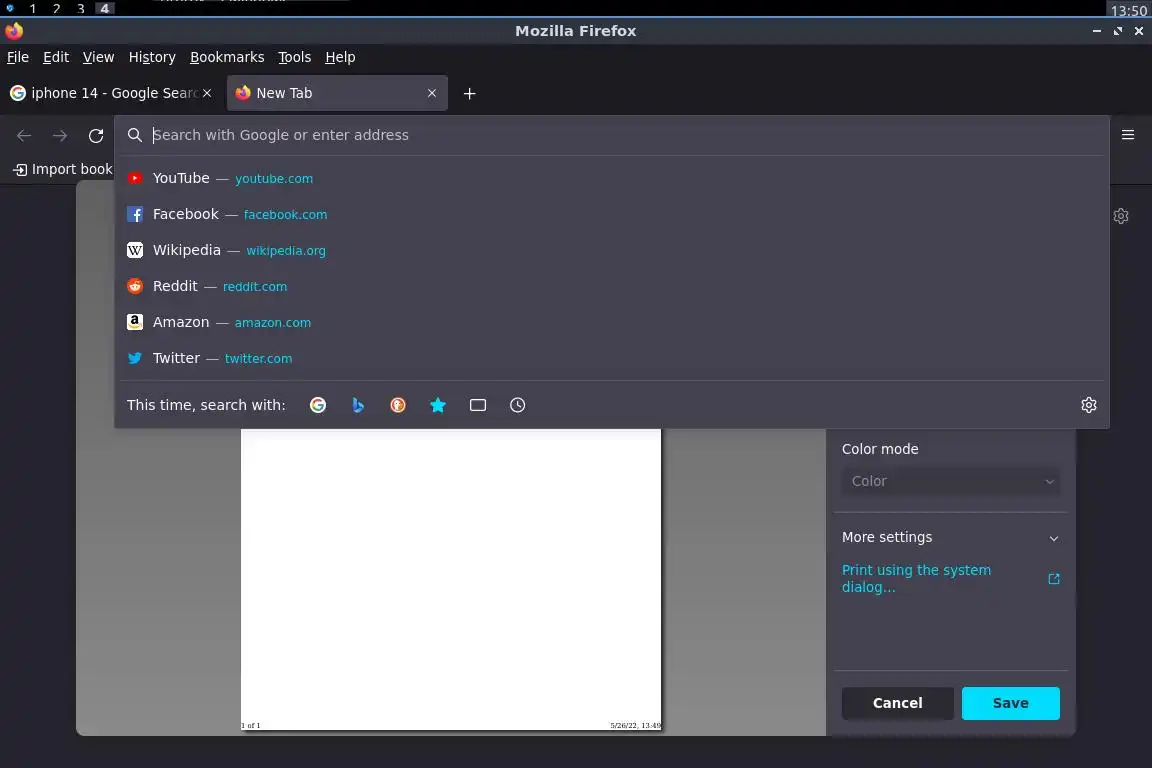Open the Tools menu

point(295,57)
